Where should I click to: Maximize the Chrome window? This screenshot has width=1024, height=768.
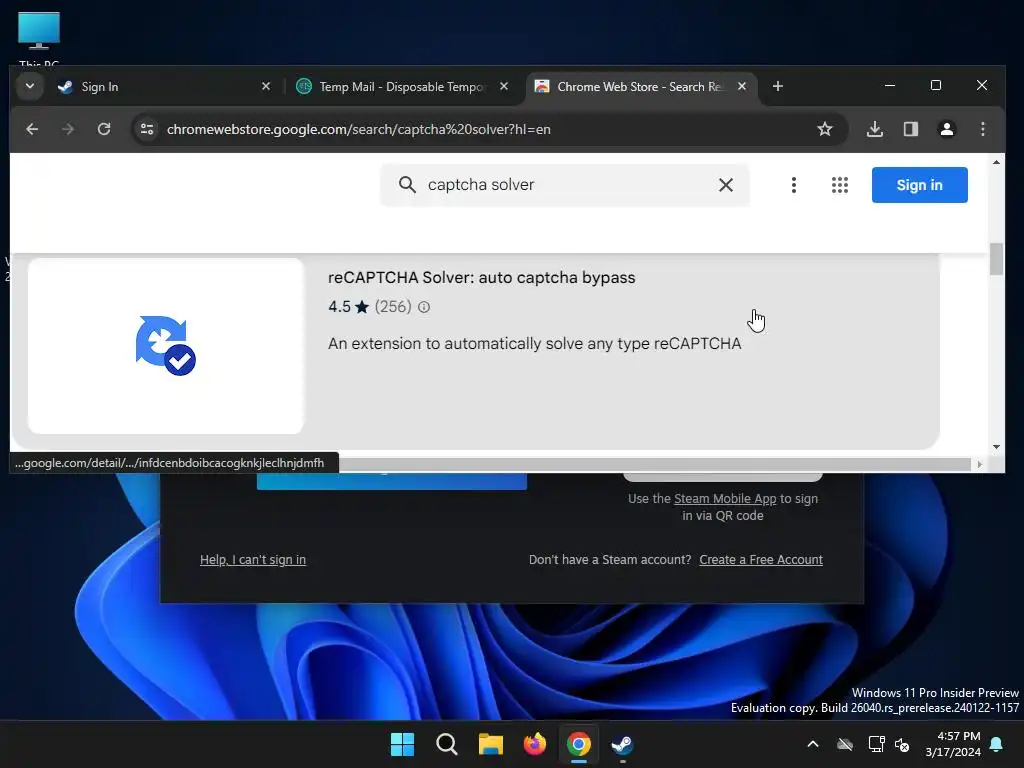click(x=936, y=86)
